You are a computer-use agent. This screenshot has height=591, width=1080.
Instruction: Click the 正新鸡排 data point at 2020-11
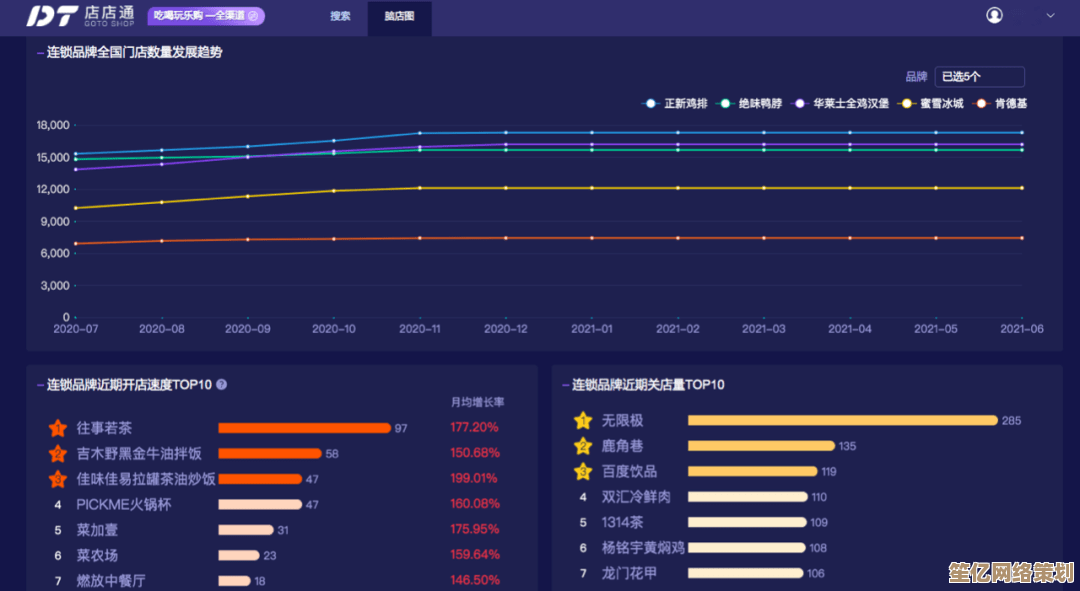[419, 133]
